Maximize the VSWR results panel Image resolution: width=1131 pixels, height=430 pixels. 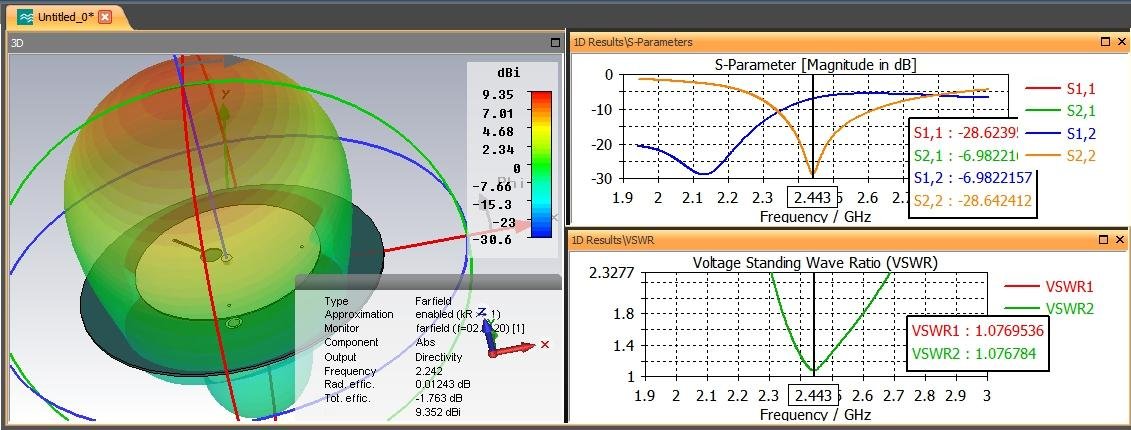coord(1105,240)
